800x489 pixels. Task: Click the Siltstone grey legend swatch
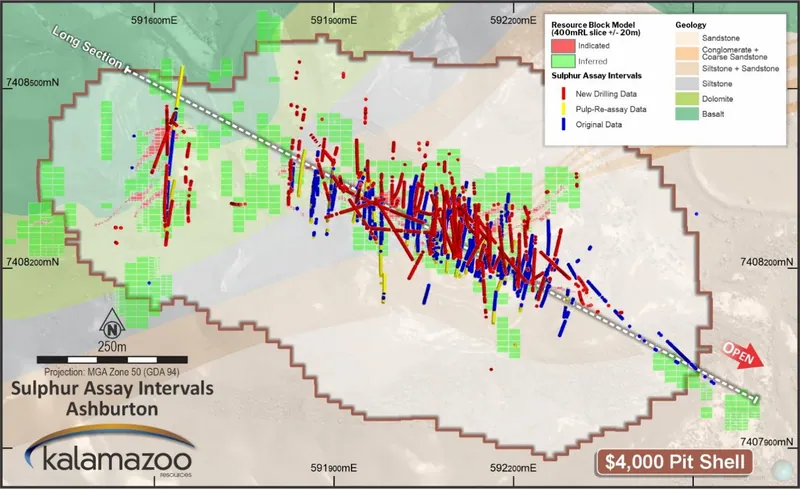pos(687,84)
